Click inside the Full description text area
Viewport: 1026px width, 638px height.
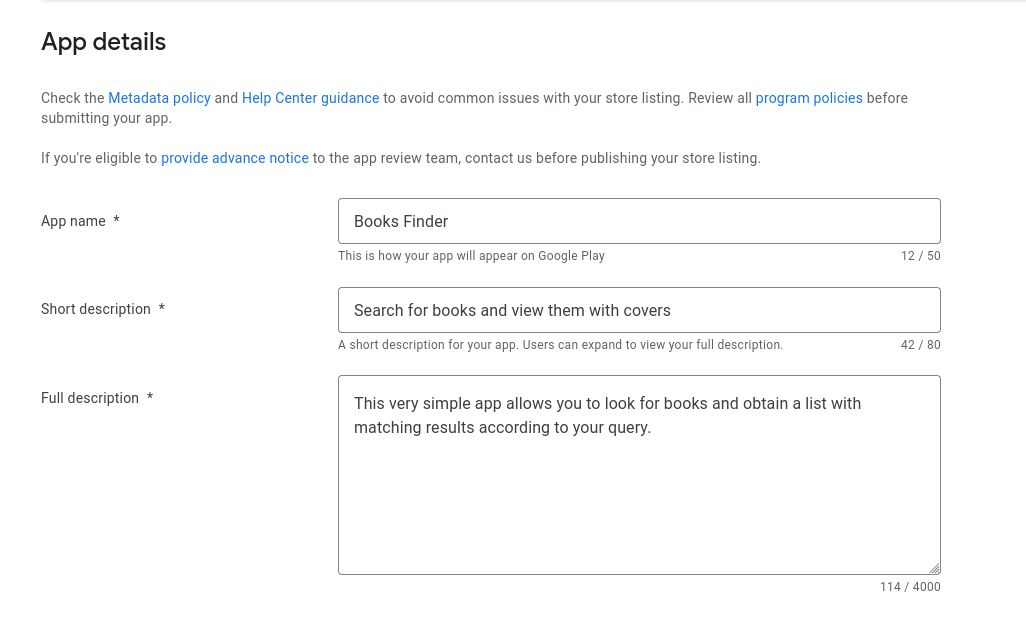(639, 474)
